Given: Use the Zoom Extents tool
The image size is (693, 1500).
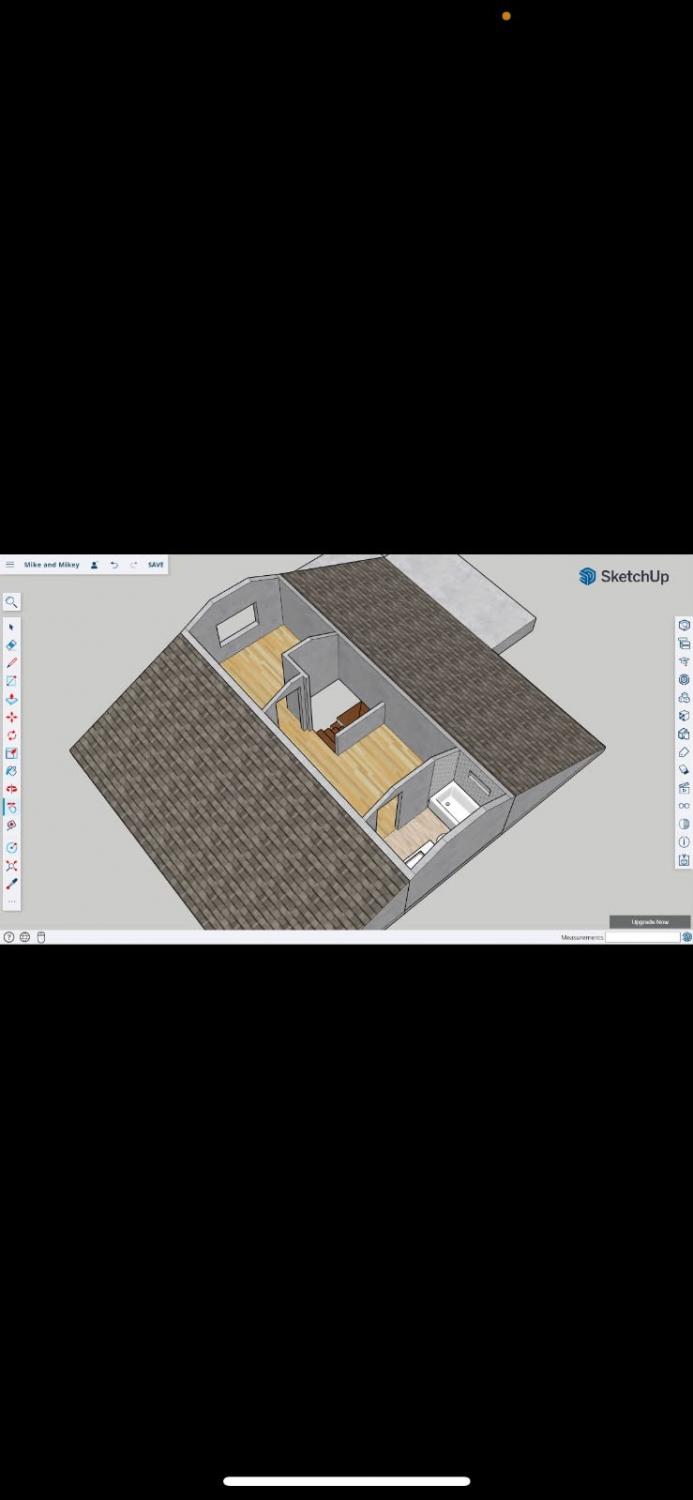Looking at the screenshot, I should point(12,865).
